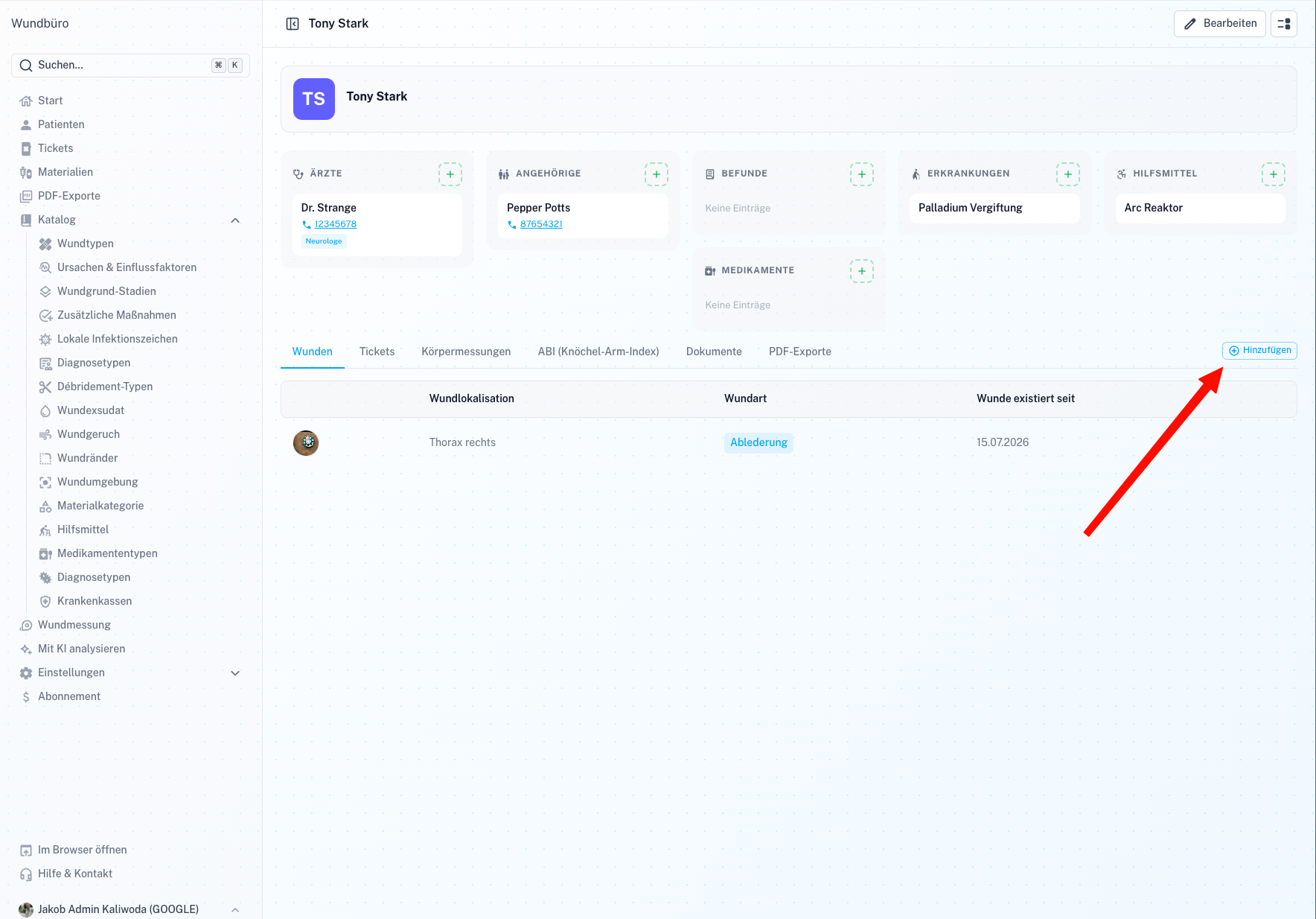Click the TS avatar badge
The height and width of the screenshot is (919, 1316).
point(314,99)
